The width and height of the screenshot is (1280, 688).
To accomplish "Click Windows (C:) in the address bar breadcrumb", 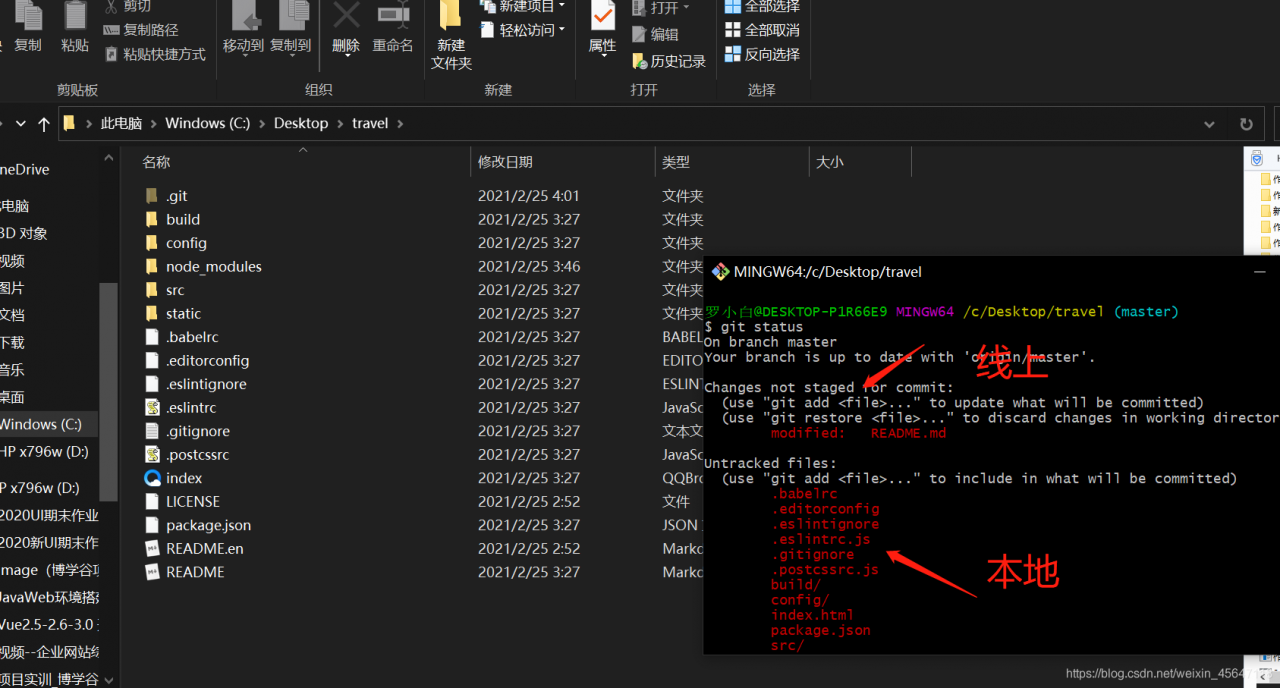I will click(x=208, y=124).
